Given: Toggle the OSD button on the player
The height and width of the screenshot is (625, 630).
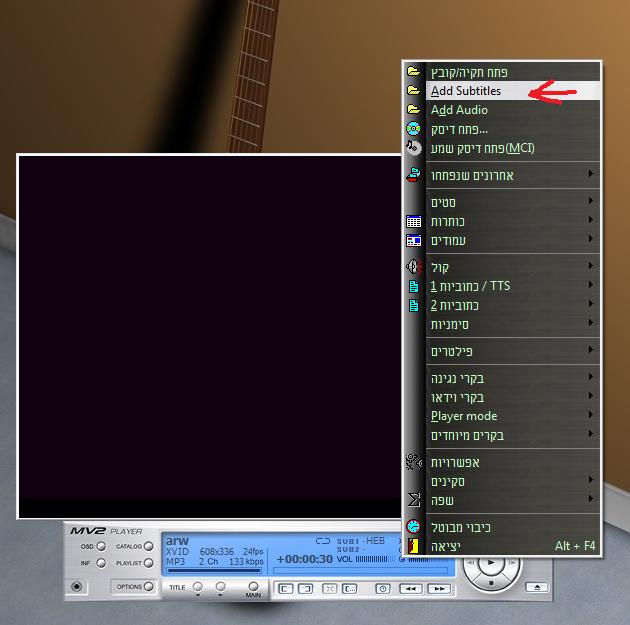Looking at the screenshot, I should (x=101, y=547).
